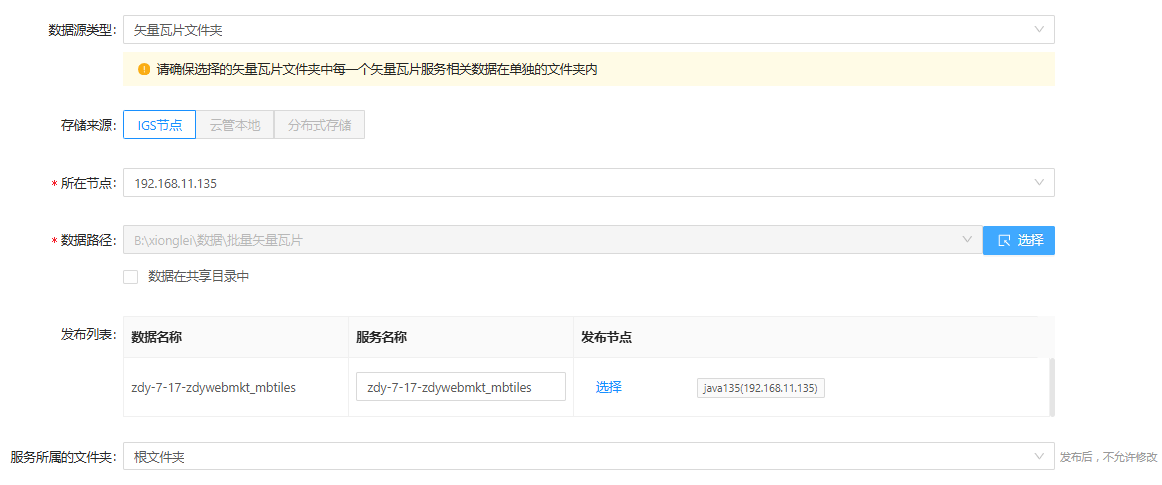Click the 发布节点 column header
This screenshot has width=1162, height=485.
tap(606, 337)
